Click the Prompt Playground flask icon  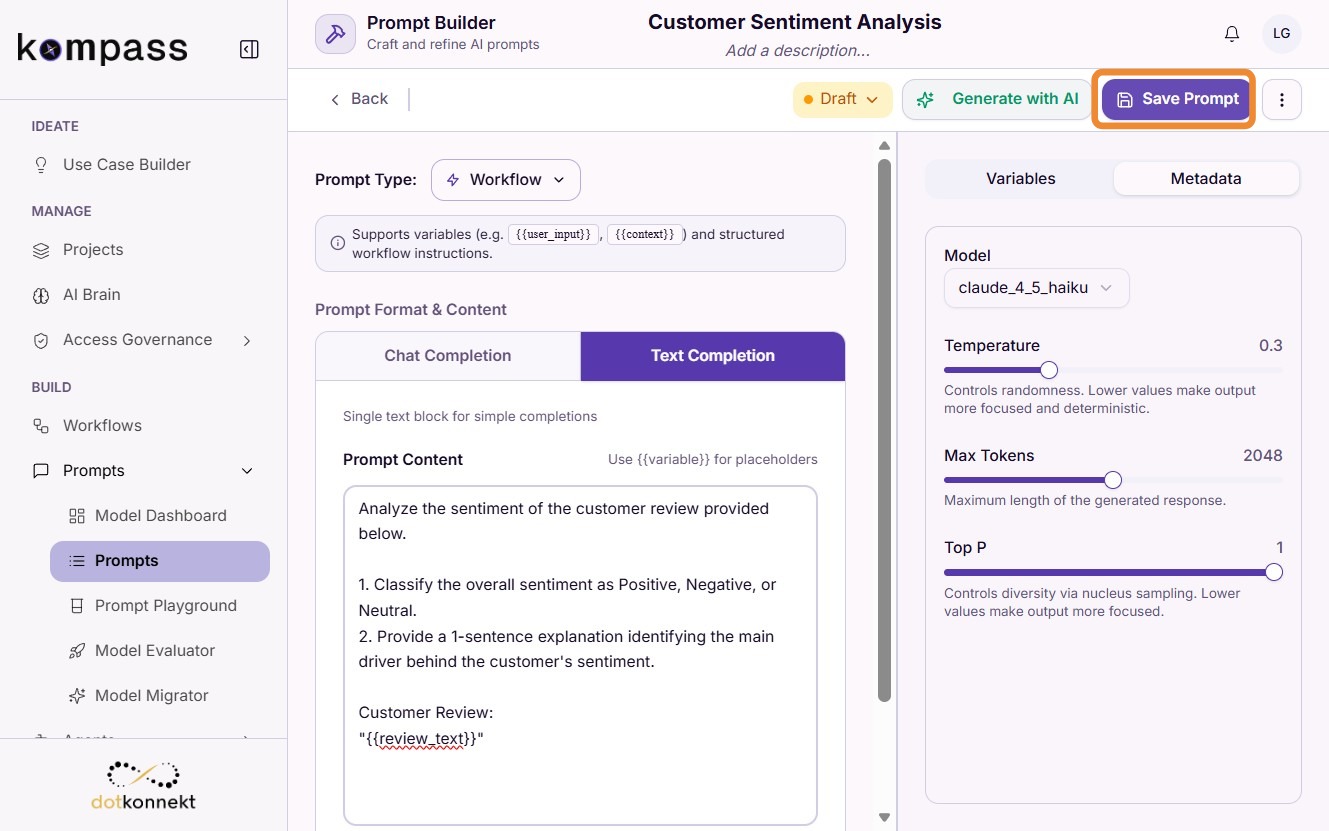coord(77,606)
